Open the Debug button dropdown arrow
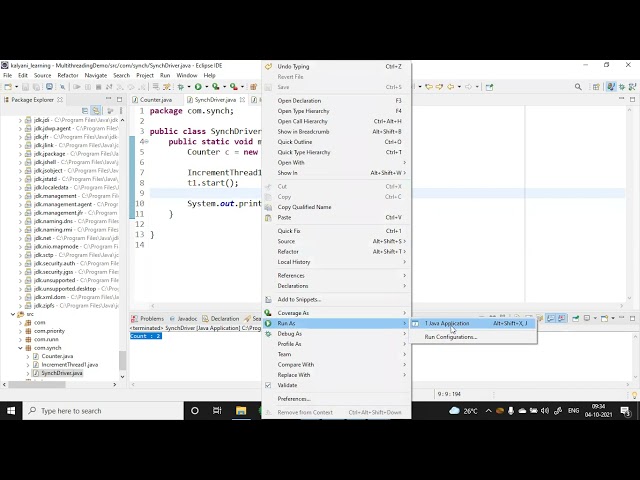This screenshot has height=480, width=640. pyautogui.click(x=189, y=87)
